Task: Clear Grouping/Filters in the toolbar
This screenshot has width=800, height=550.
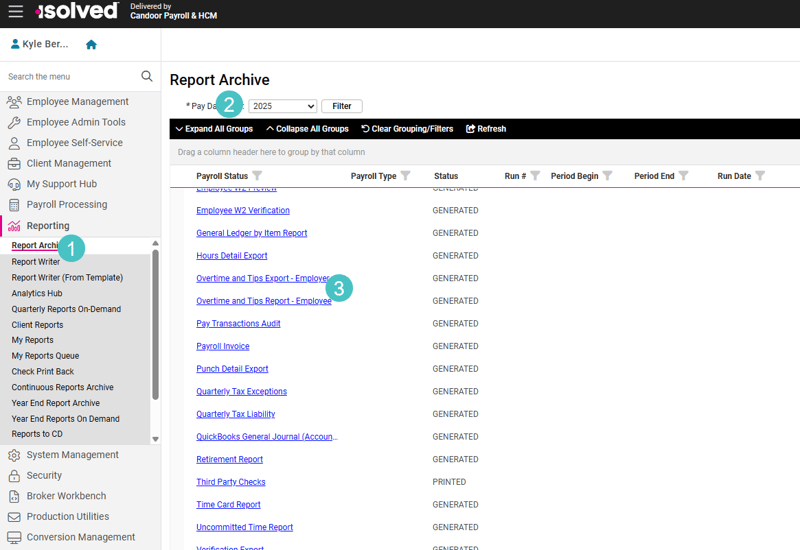Action: coord(407,129)
